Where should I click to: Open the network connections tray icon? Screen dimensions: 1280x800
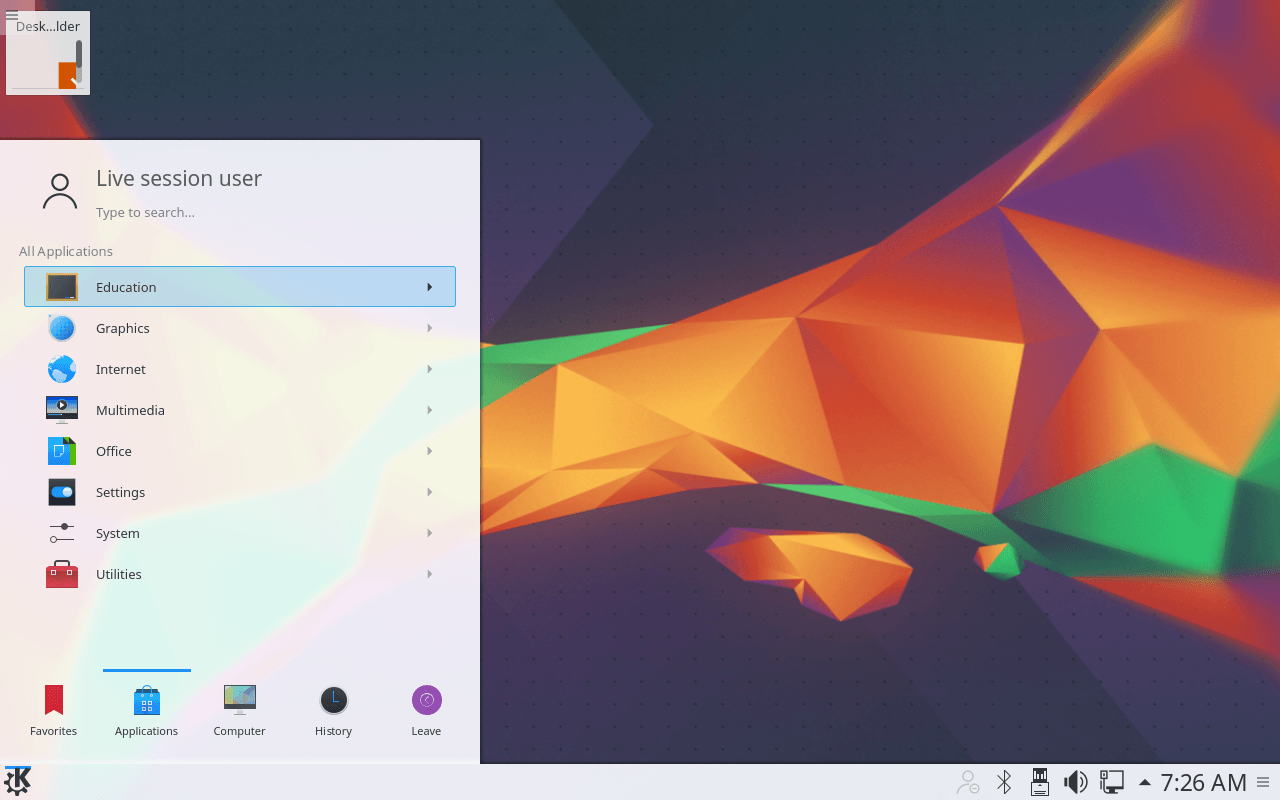(x=1112, y=782)
